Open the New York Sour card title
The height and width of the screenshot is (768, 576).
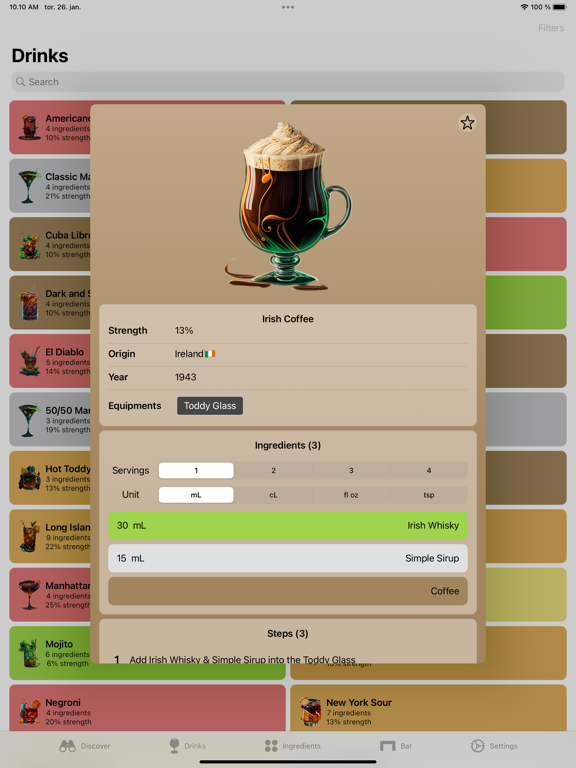(359, 702)
